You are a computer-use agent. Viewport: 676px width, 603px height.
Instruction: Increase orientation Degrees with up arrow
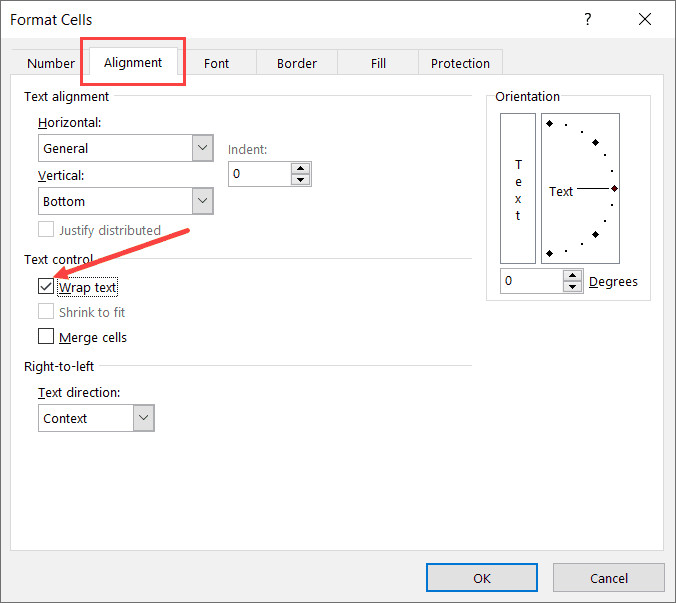[x=572, y=275]
